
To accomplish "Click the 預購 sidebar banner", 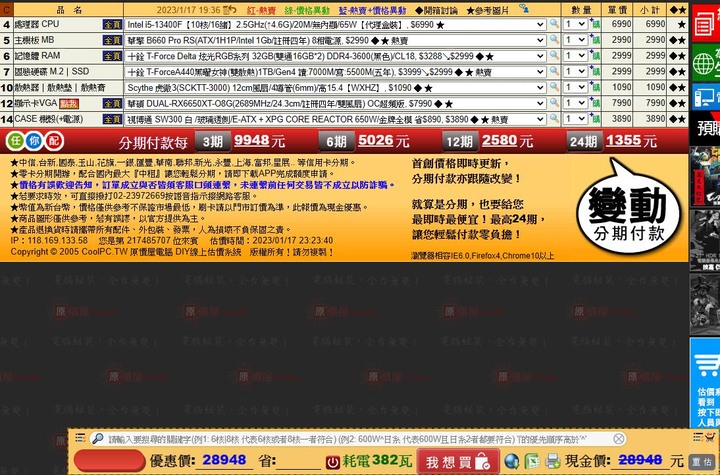I will (705, 128).
